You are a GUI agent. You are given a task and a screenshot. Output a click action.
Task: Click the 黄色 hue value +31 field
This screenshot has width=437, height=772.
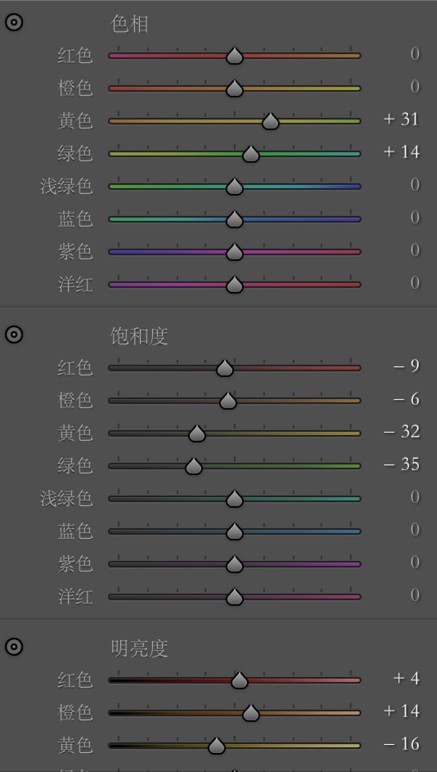tap(402, 119)
